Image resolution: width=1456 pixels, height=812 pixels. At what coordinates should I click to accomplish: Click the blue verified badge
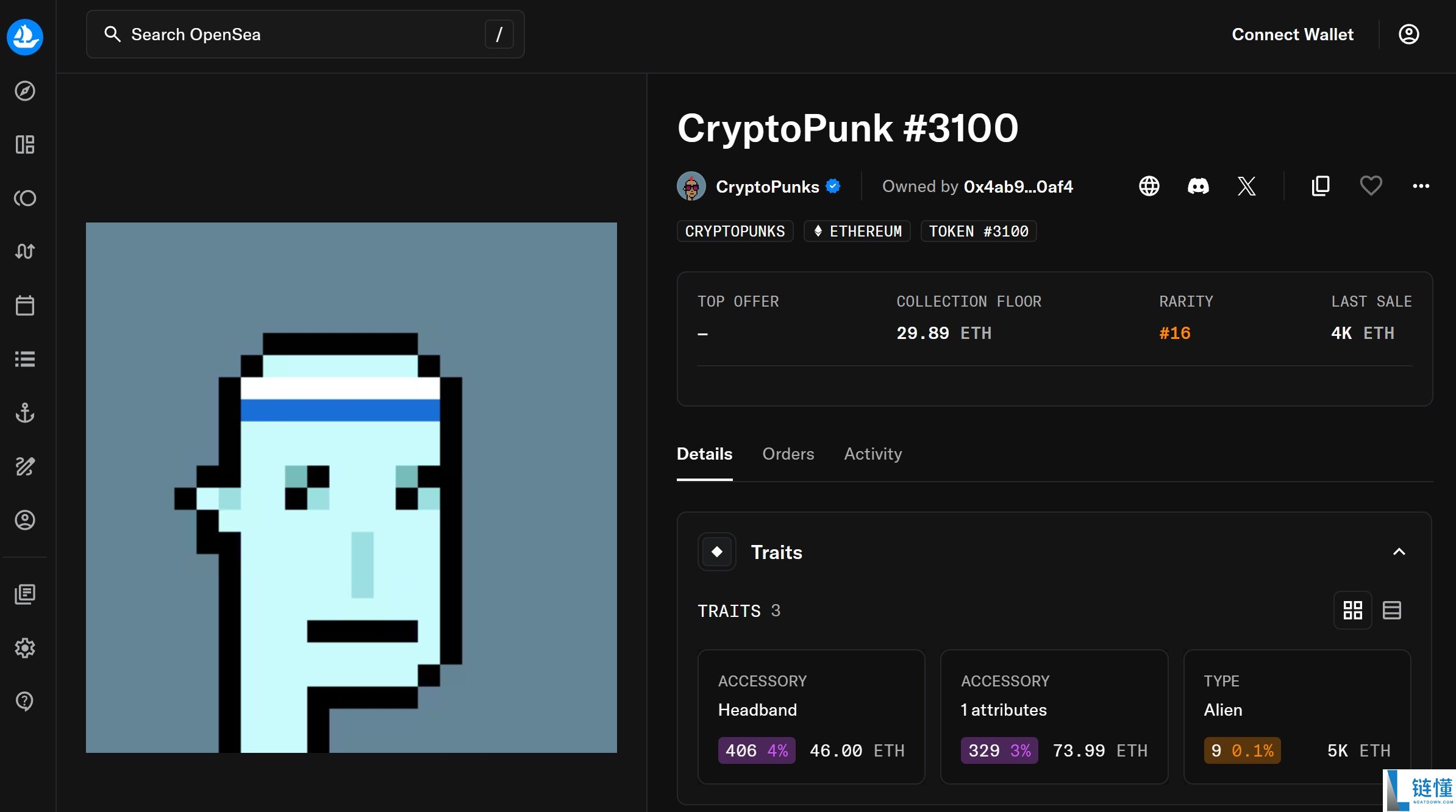[x=833, y=186]
